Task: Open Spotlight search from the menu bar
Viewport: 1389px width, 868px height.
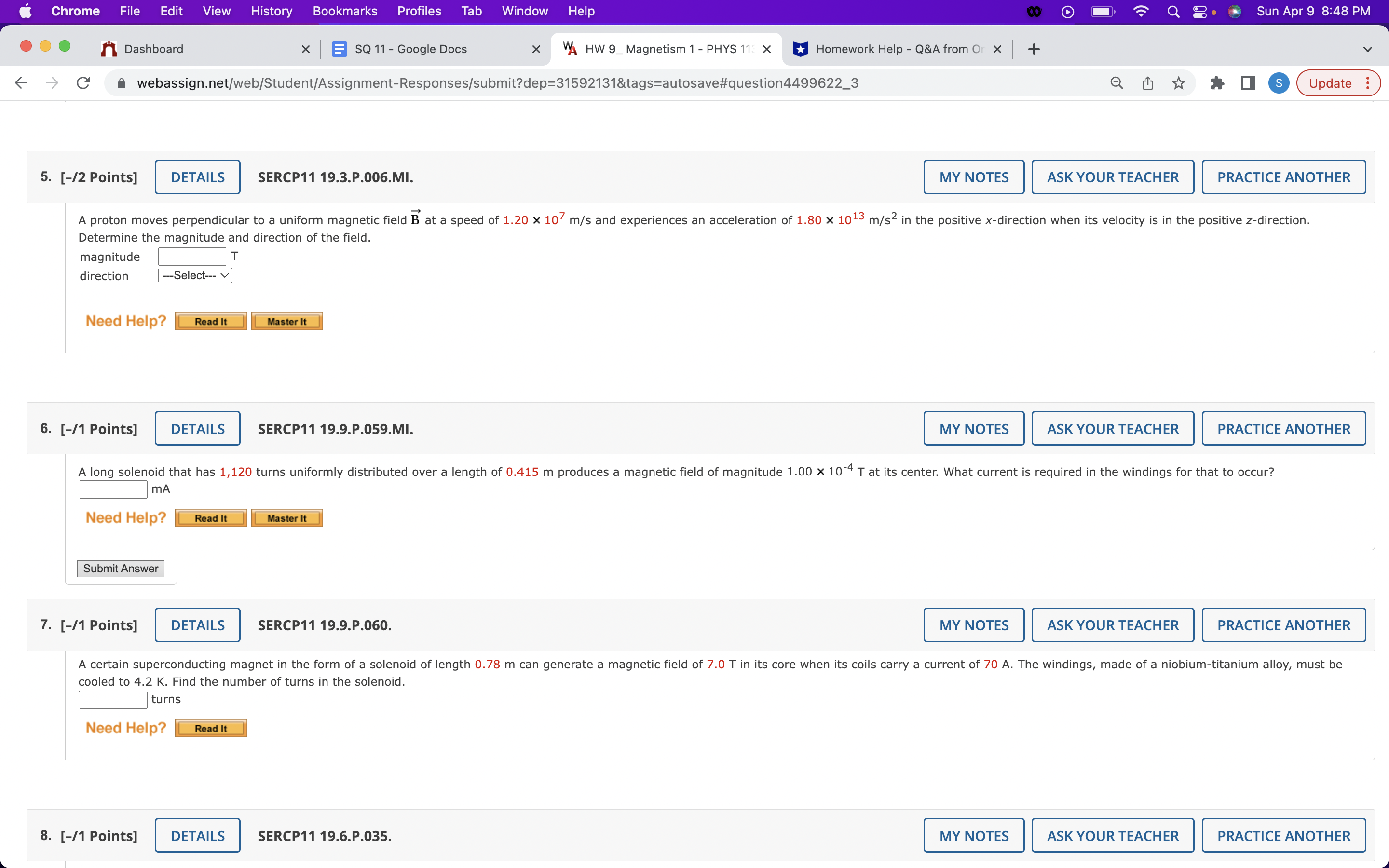Action: click(x=1172, y=11)
